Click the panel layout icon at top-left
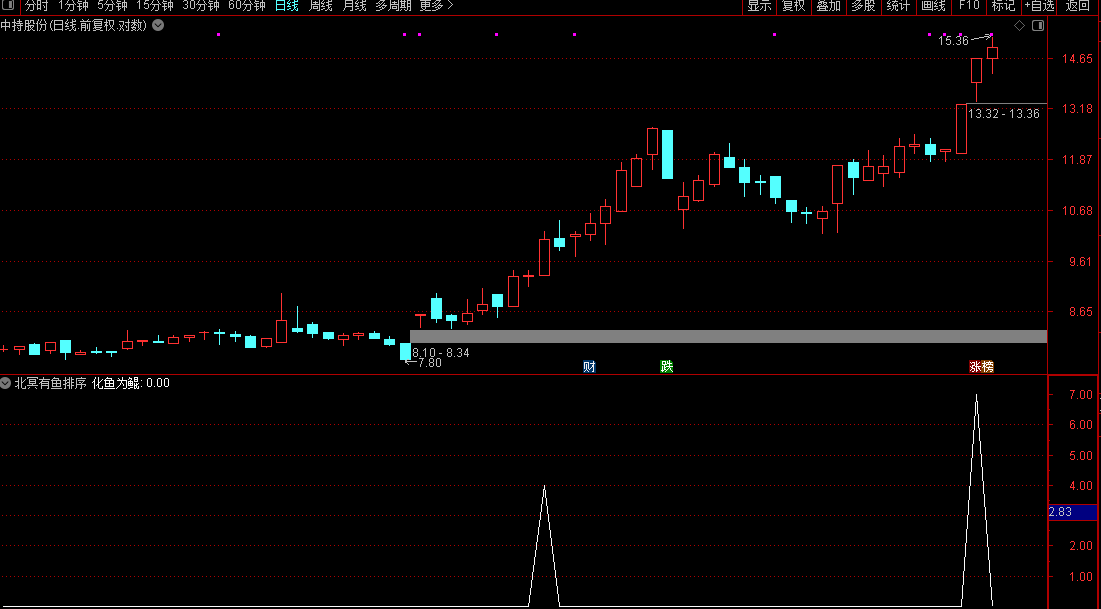This screenshot has width=1101, height=609. click(x=10, y=6)
